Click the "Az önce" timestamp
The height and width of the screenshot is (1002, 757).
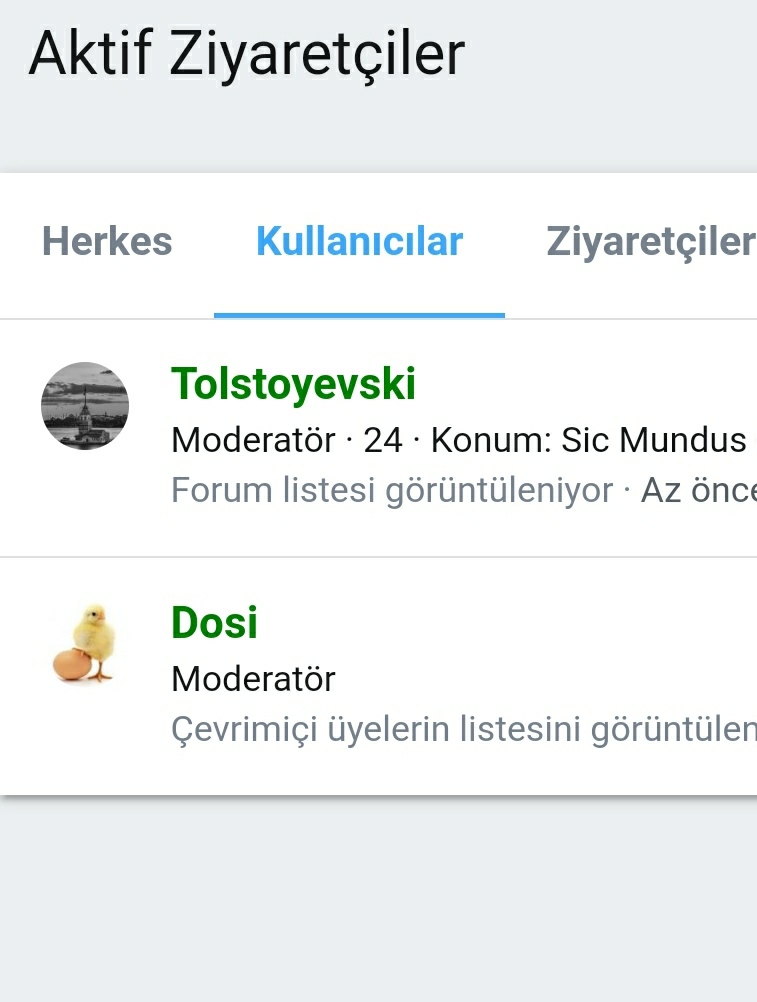[697, 490]
